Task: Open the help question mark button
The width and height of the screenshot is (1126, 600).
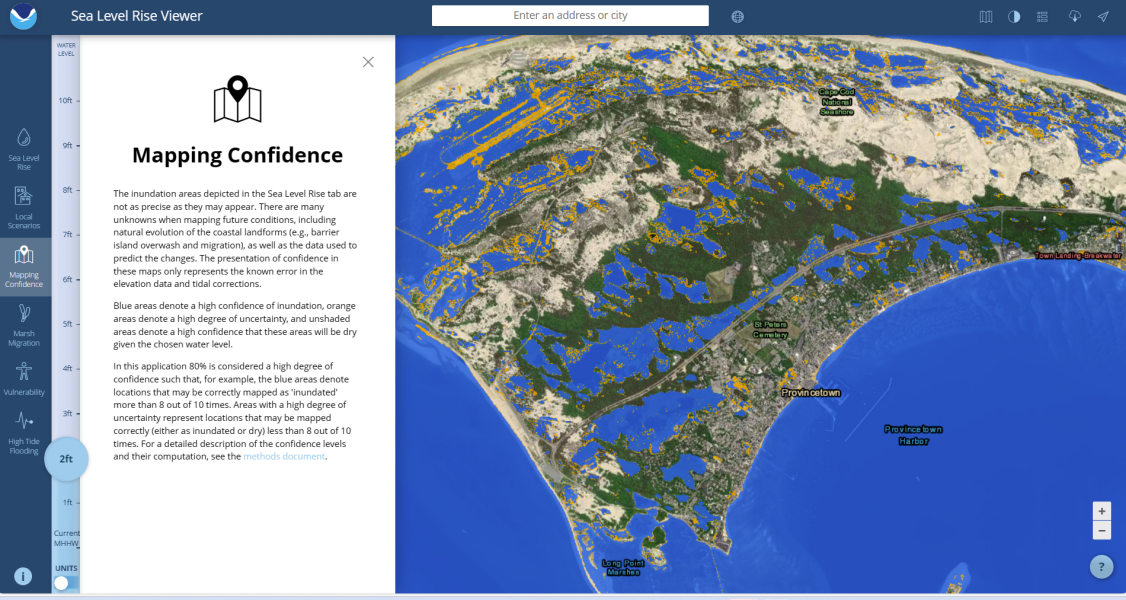Action: coord(1101,566)
